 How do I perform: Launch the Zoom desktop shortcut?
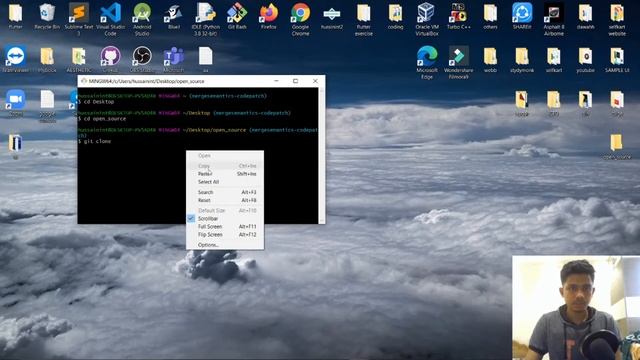(16, 103)
